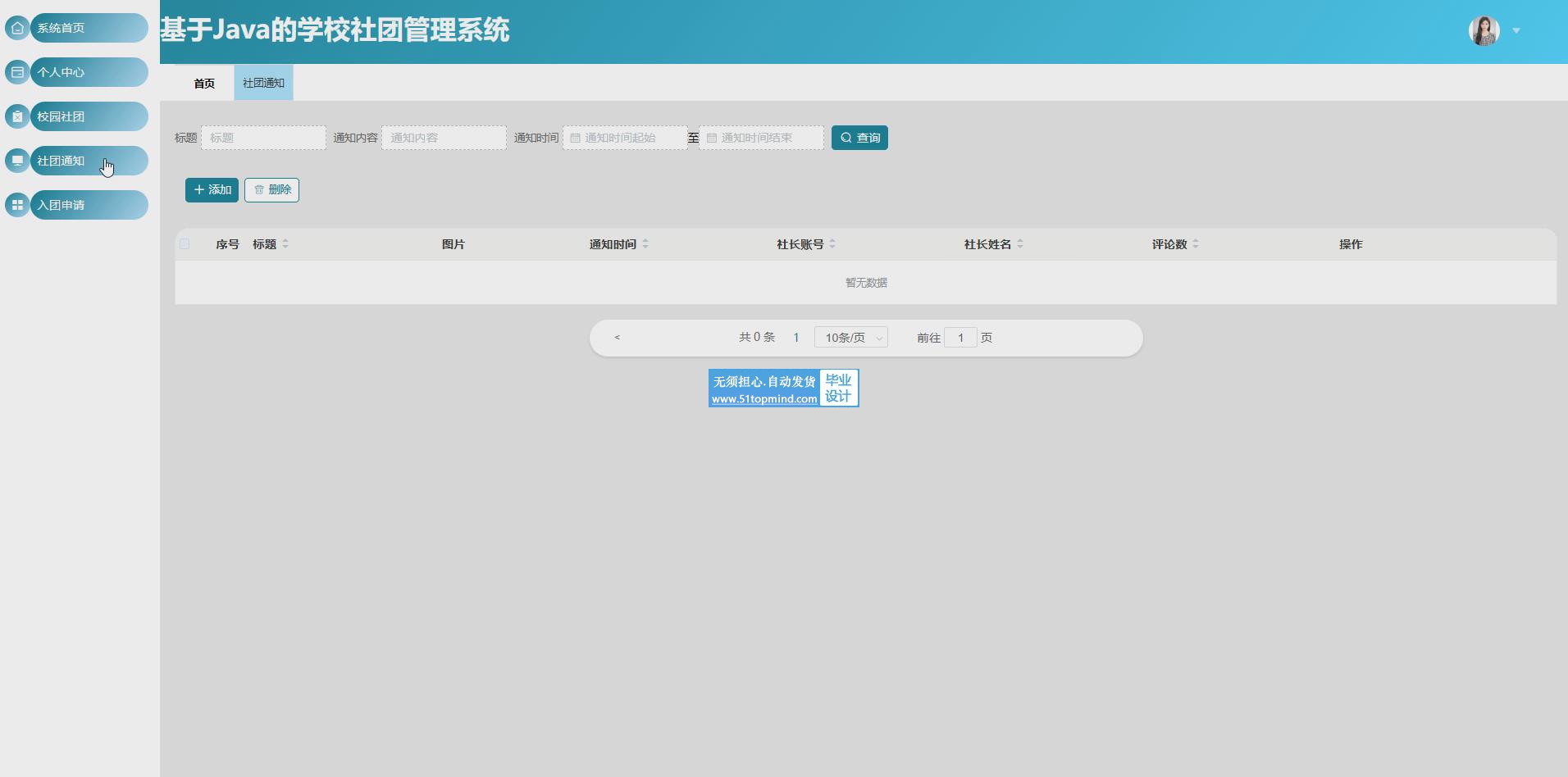Open the 10条/页 page size dropdown
Screen dimensions: 1568x777
(850, 338)
